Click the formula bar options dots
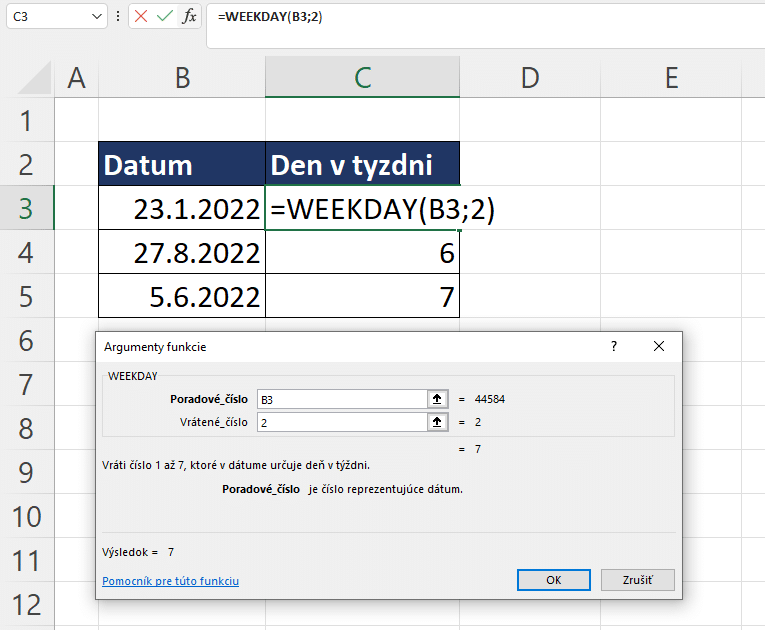 click(x=118, y=17)
